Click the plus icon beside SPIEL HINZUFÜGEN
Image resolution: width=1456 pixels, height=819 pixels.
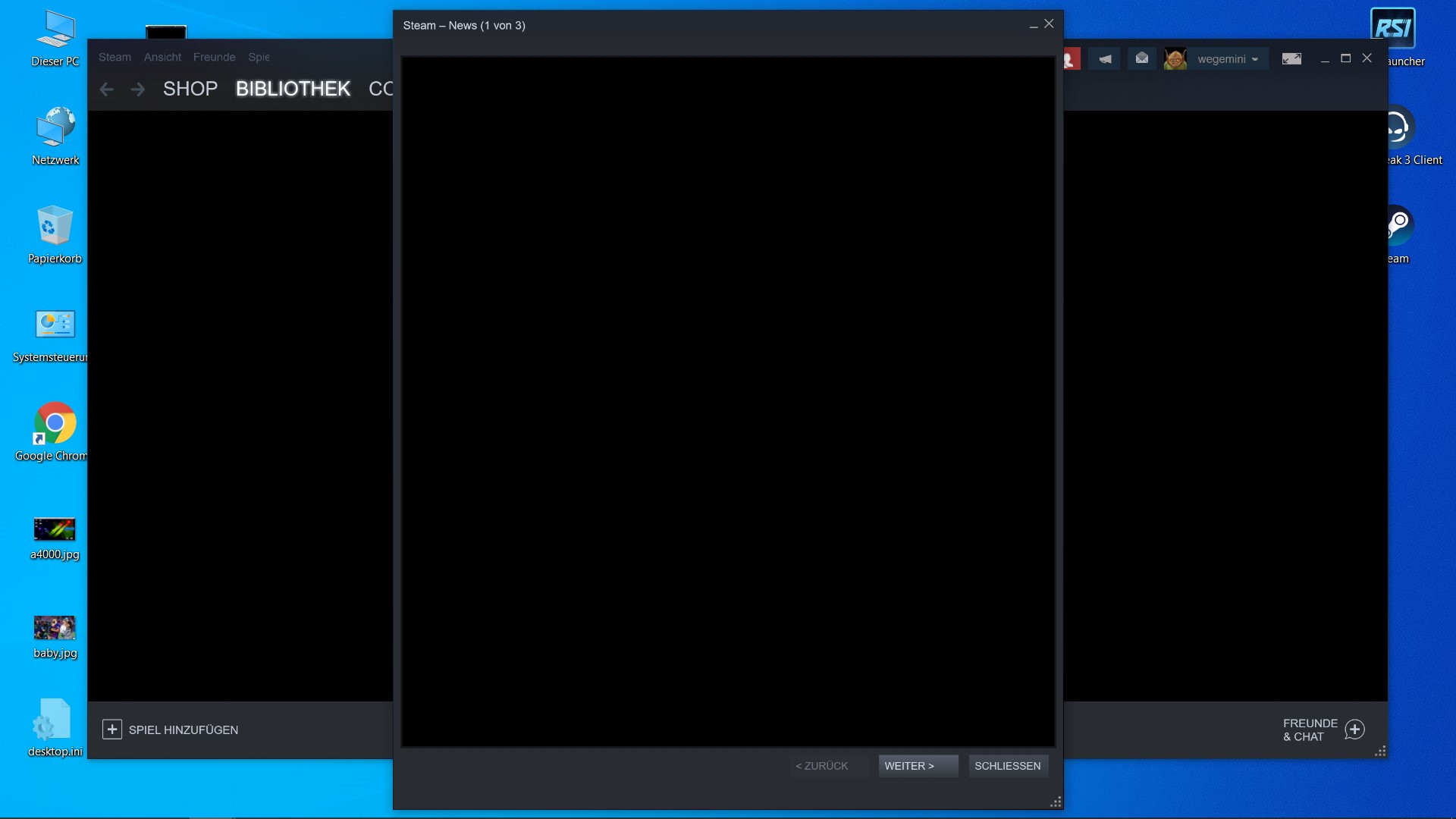click(112, 730)
